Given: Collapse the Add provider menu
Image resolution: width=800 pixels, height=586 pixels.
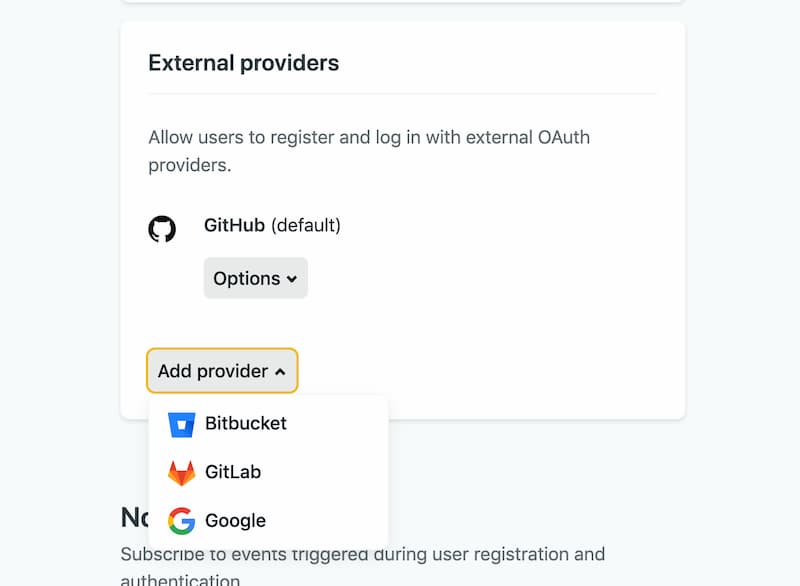Looking at the screenshot, I should pyautogui.click(x=221, y=371).
